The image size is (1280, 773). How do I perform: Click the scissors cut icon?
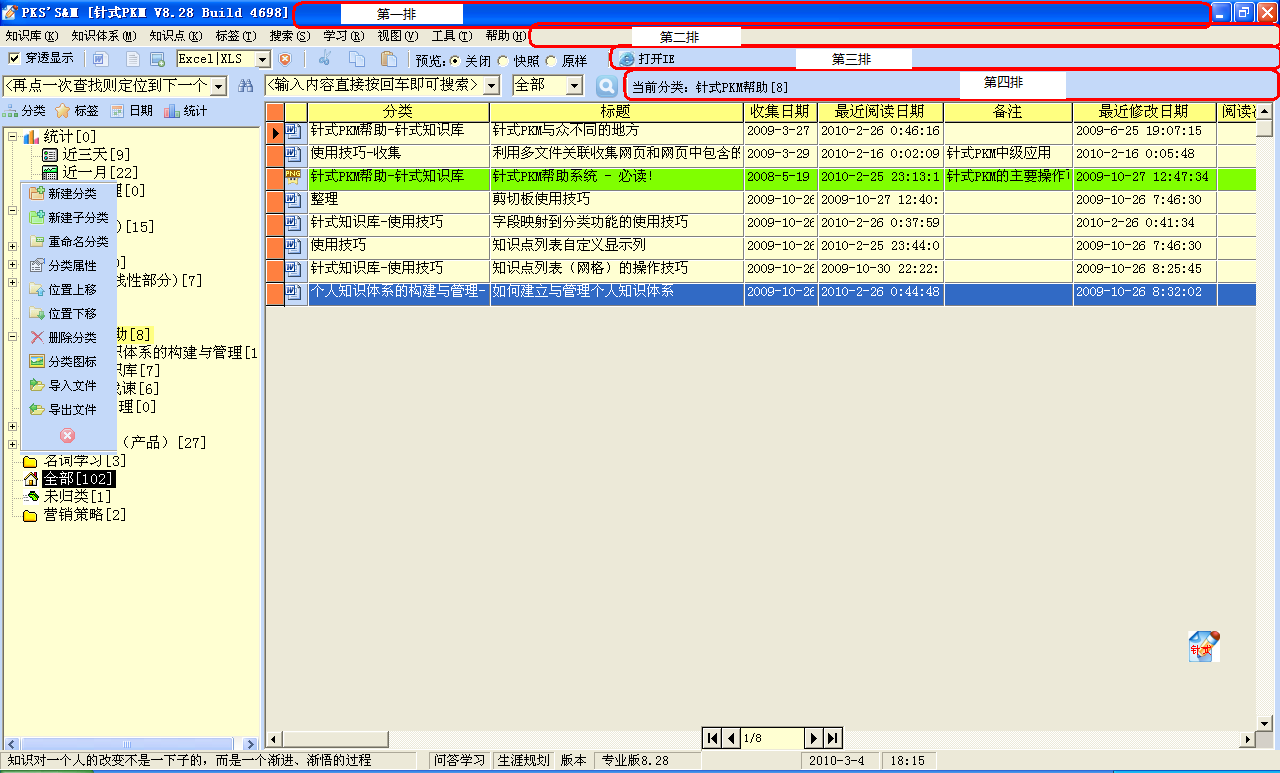324,60
